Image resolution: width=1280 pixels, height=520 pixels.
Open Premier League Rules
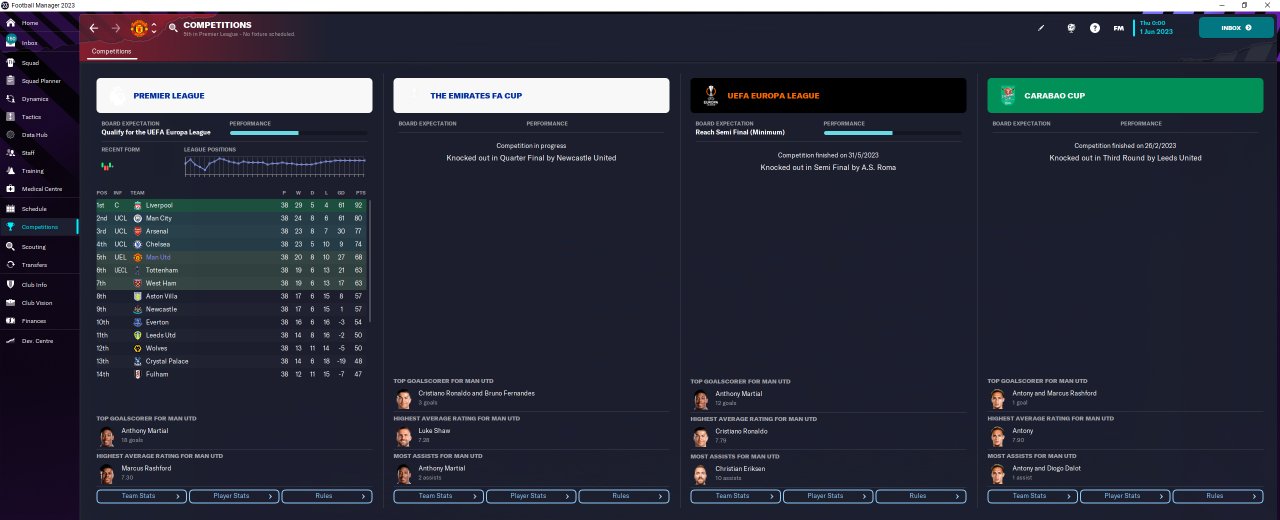[x=326, y=496]
